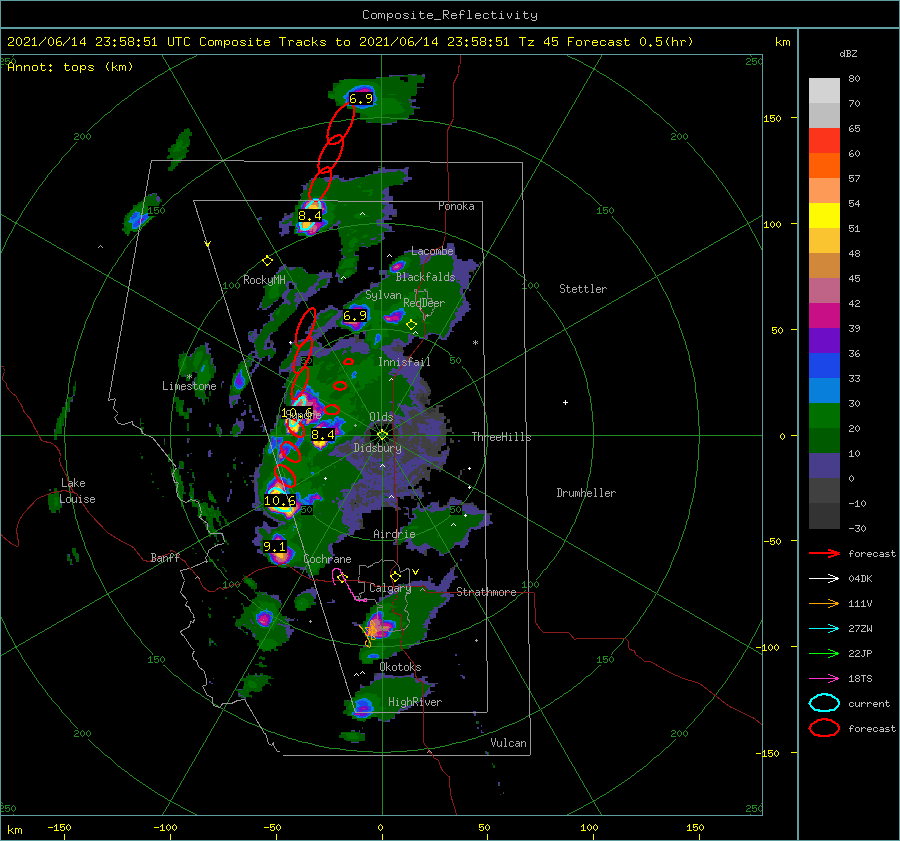Click the Lake Louise label
Viewport: 900px width, 841px height.
pos(77,491)
